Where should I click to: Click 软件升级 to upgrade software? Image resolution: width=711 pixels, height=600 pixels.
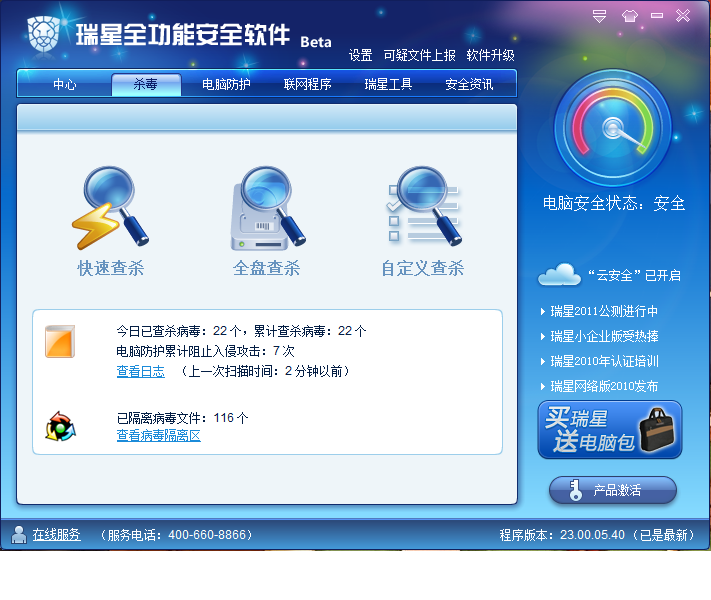[491, 55]
